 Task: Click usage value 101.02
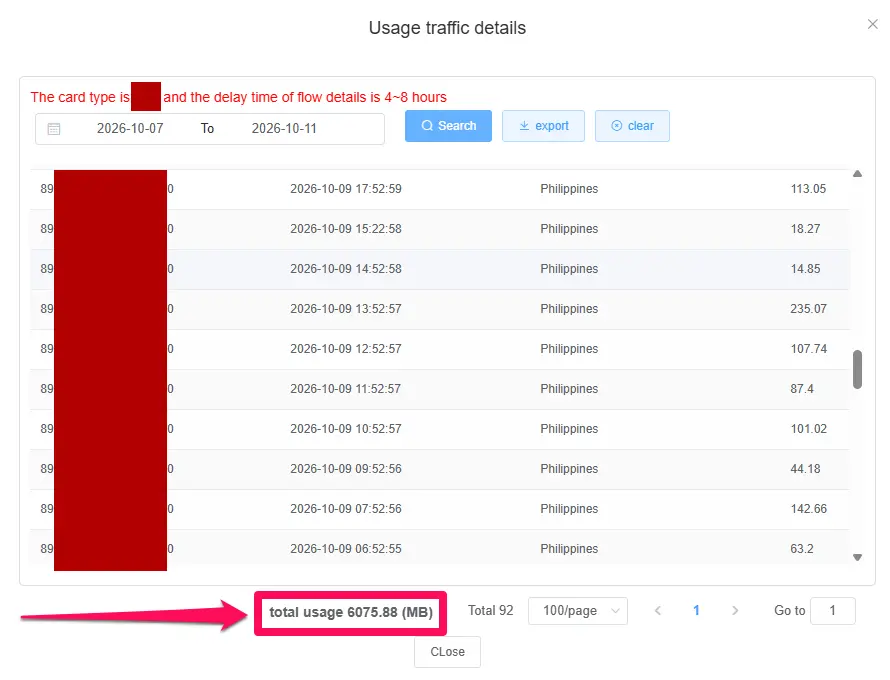pyautogui.click(x=809, y=429)
